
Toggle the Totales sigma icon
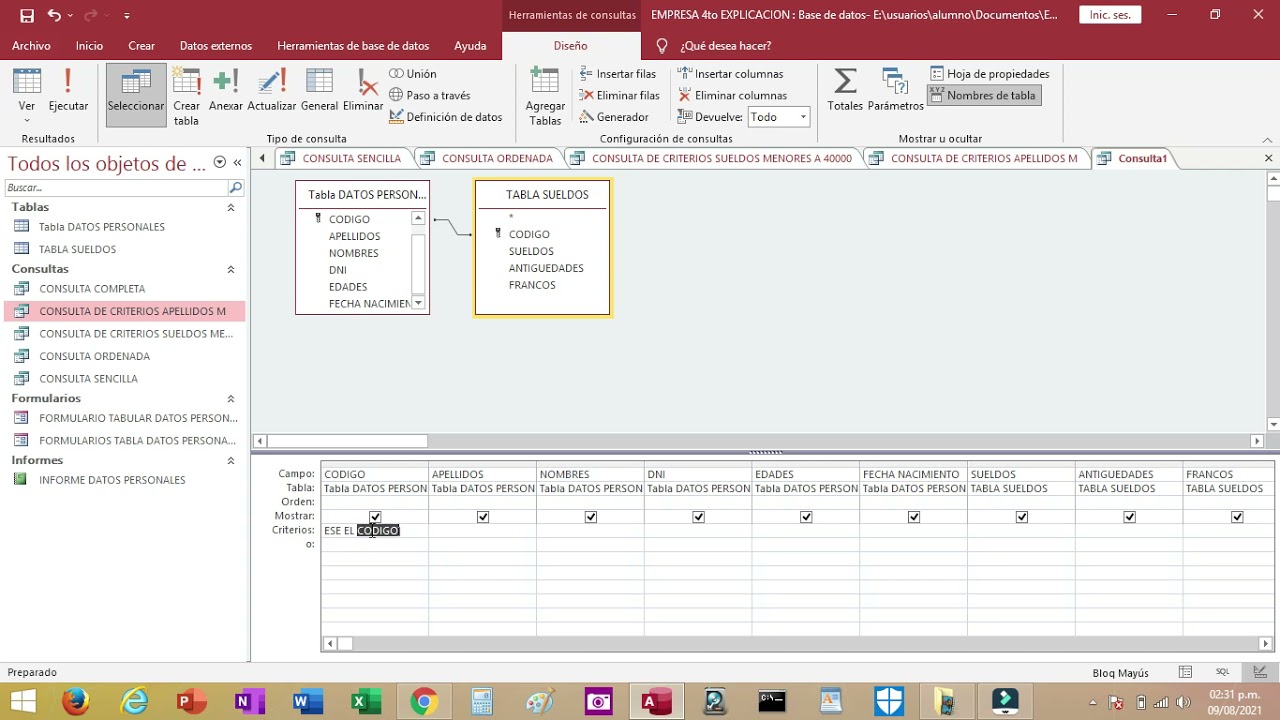845,90
